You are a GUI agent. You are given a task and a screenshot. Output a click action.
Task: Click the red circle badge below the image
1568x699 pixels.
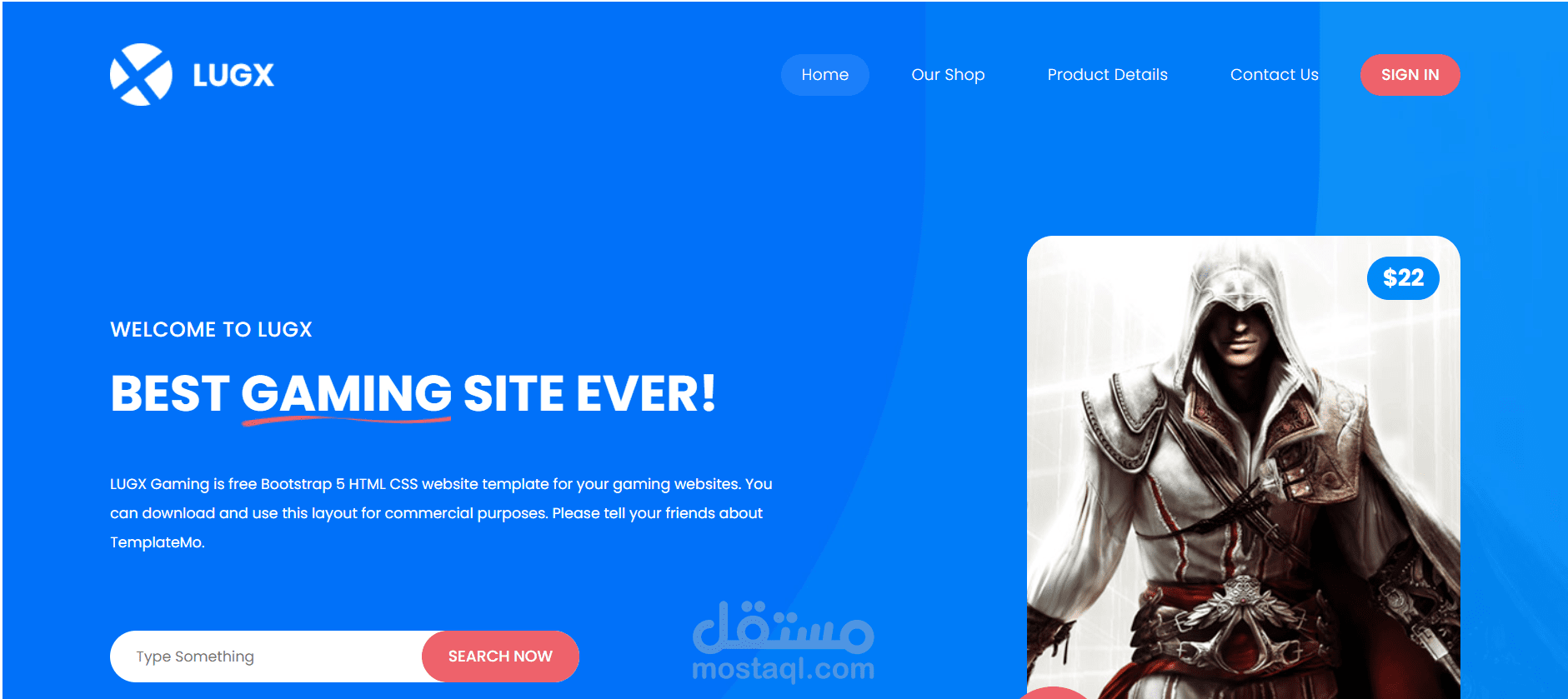1052,693
